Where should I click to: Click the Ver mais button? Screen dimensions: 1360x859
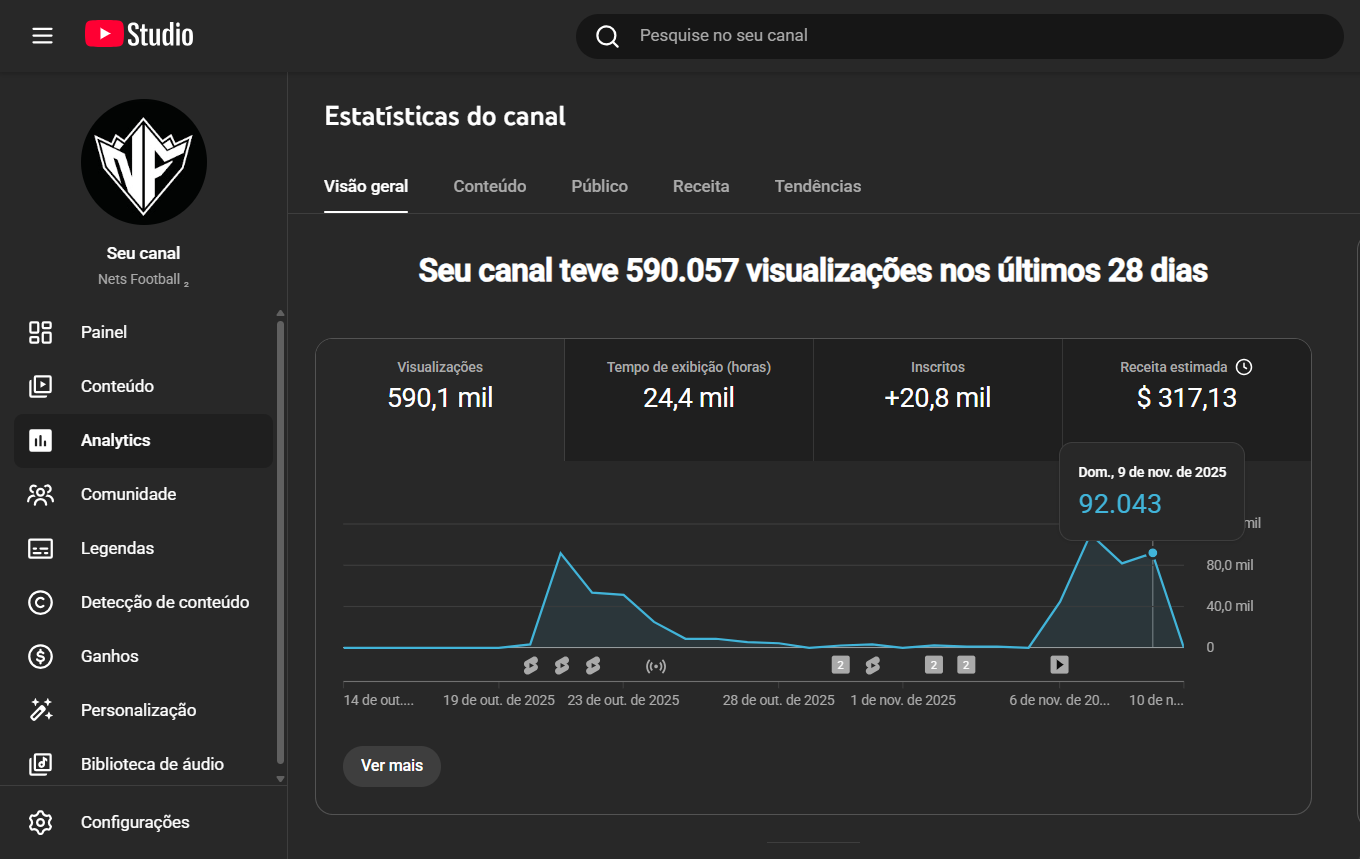pos(391,766)
